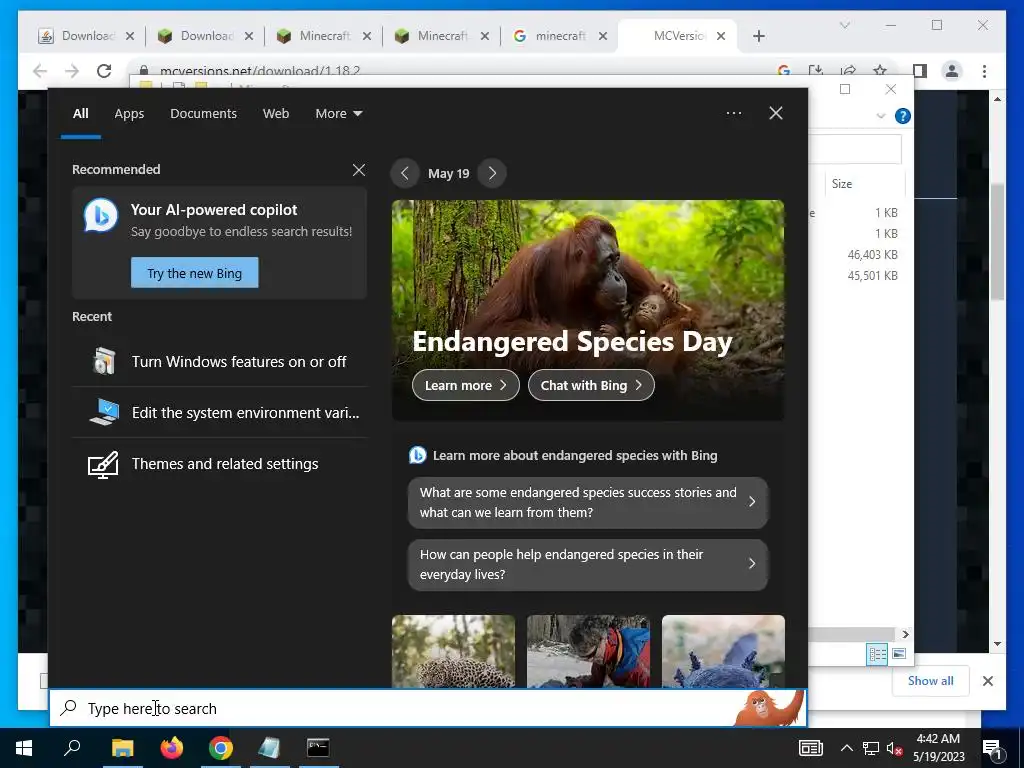Open News and interests taskbar icon
The width and height of the screenshot is (1024, 768).
[810, 748]
